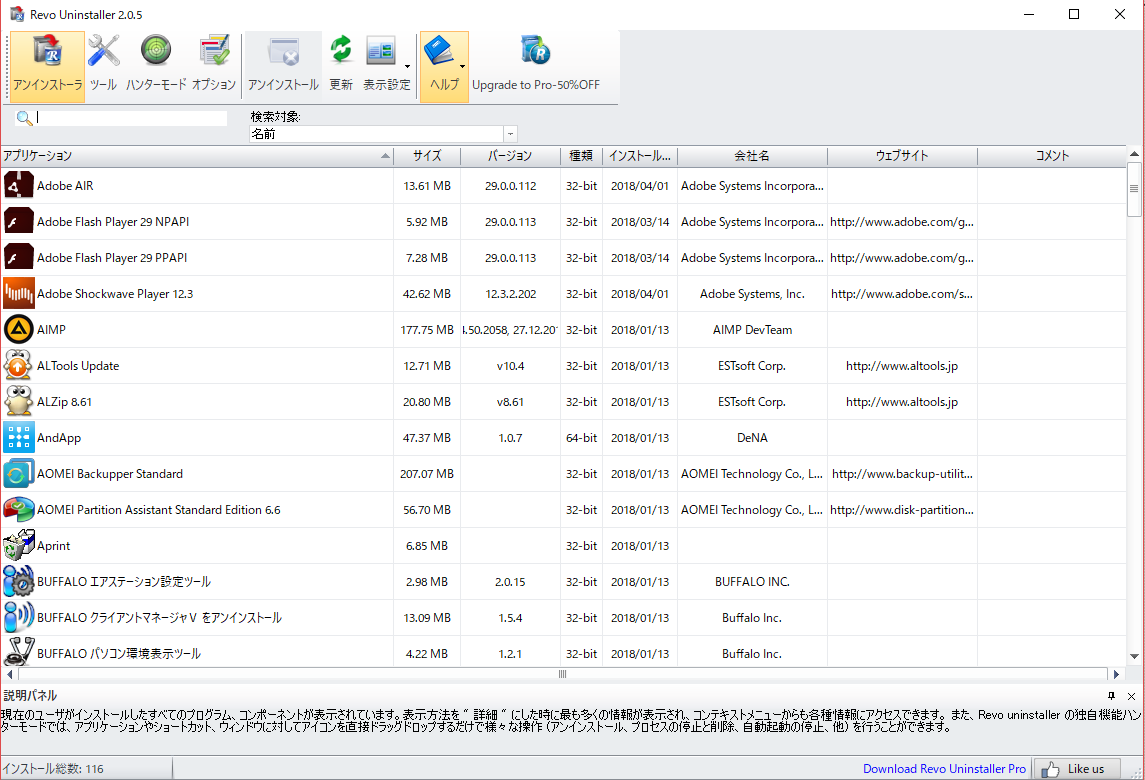
Task: Click Aprint size 6.85 MB
Action: (x=427, y=546)
